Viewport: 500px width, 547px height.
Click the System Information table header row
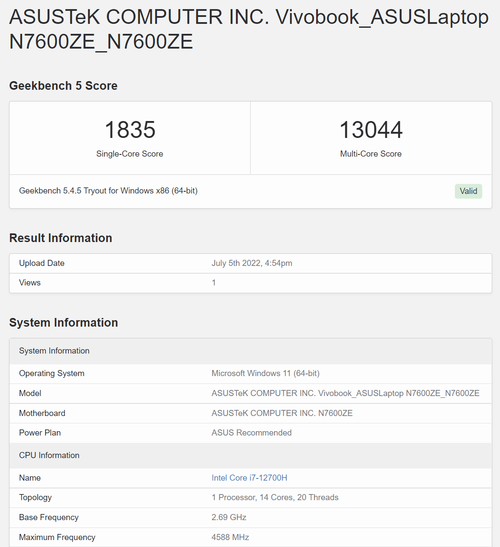coord(251,351)
